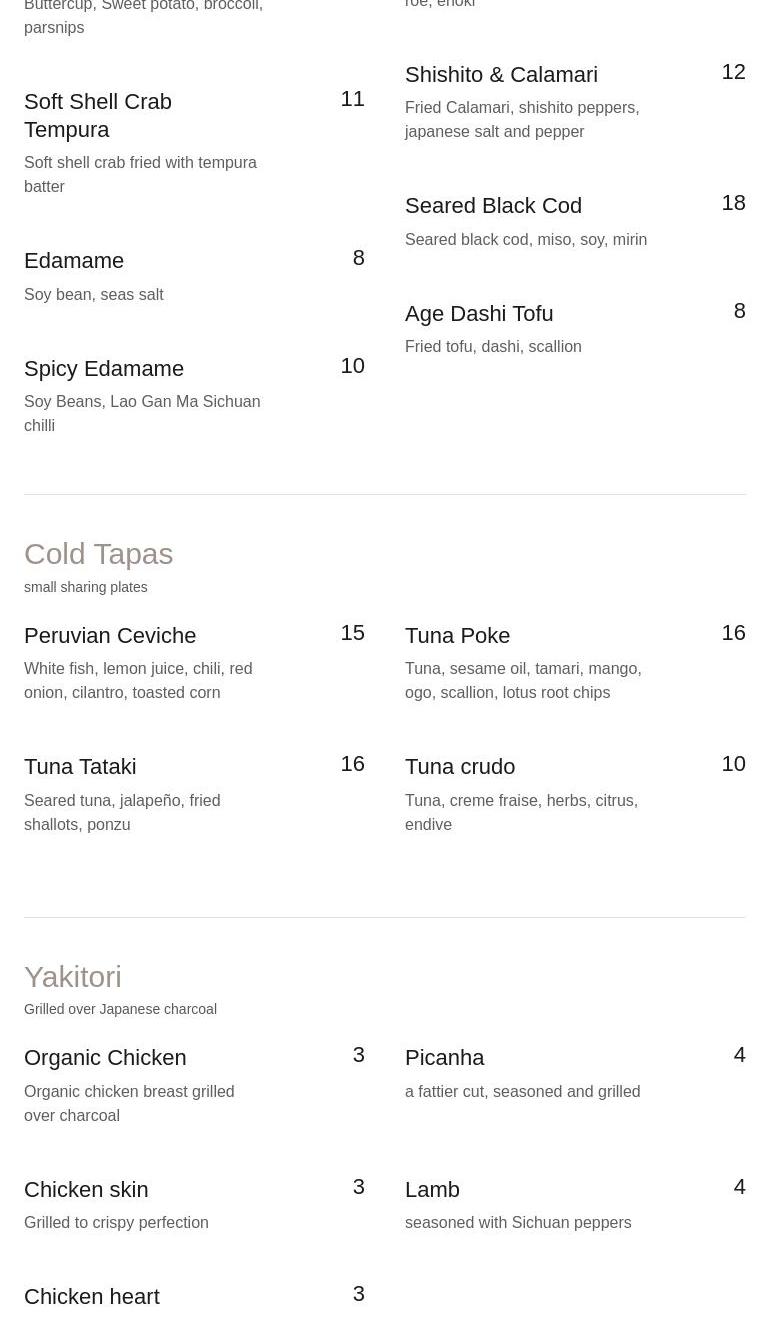Click the Cold Tapas section heading
Screen dimensions: 770x1317
[98, 554]
